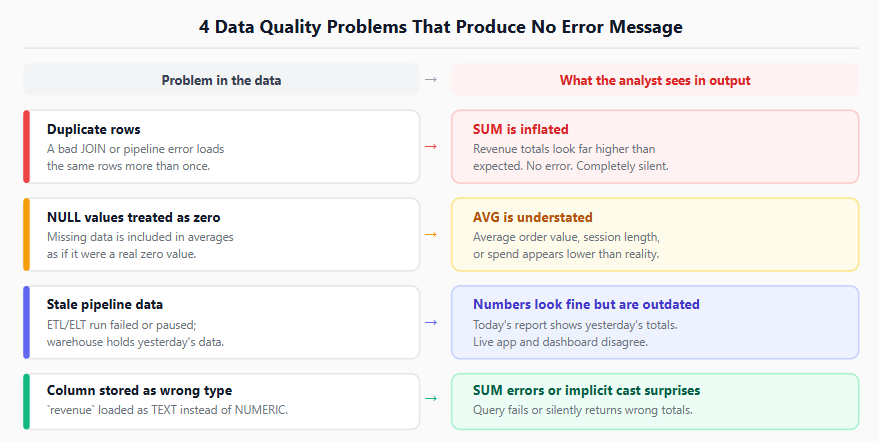Click the gray arrow between column headers

tap(431, 80)
